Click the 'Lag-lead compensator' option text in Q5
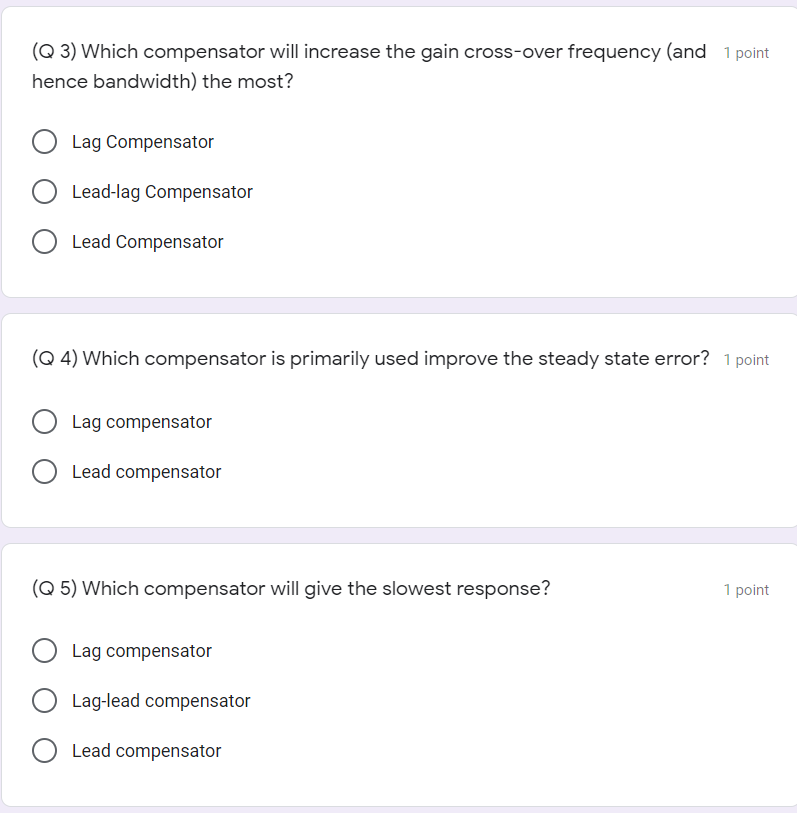Screen dimensions: 797x813 [x=161, y=701]
